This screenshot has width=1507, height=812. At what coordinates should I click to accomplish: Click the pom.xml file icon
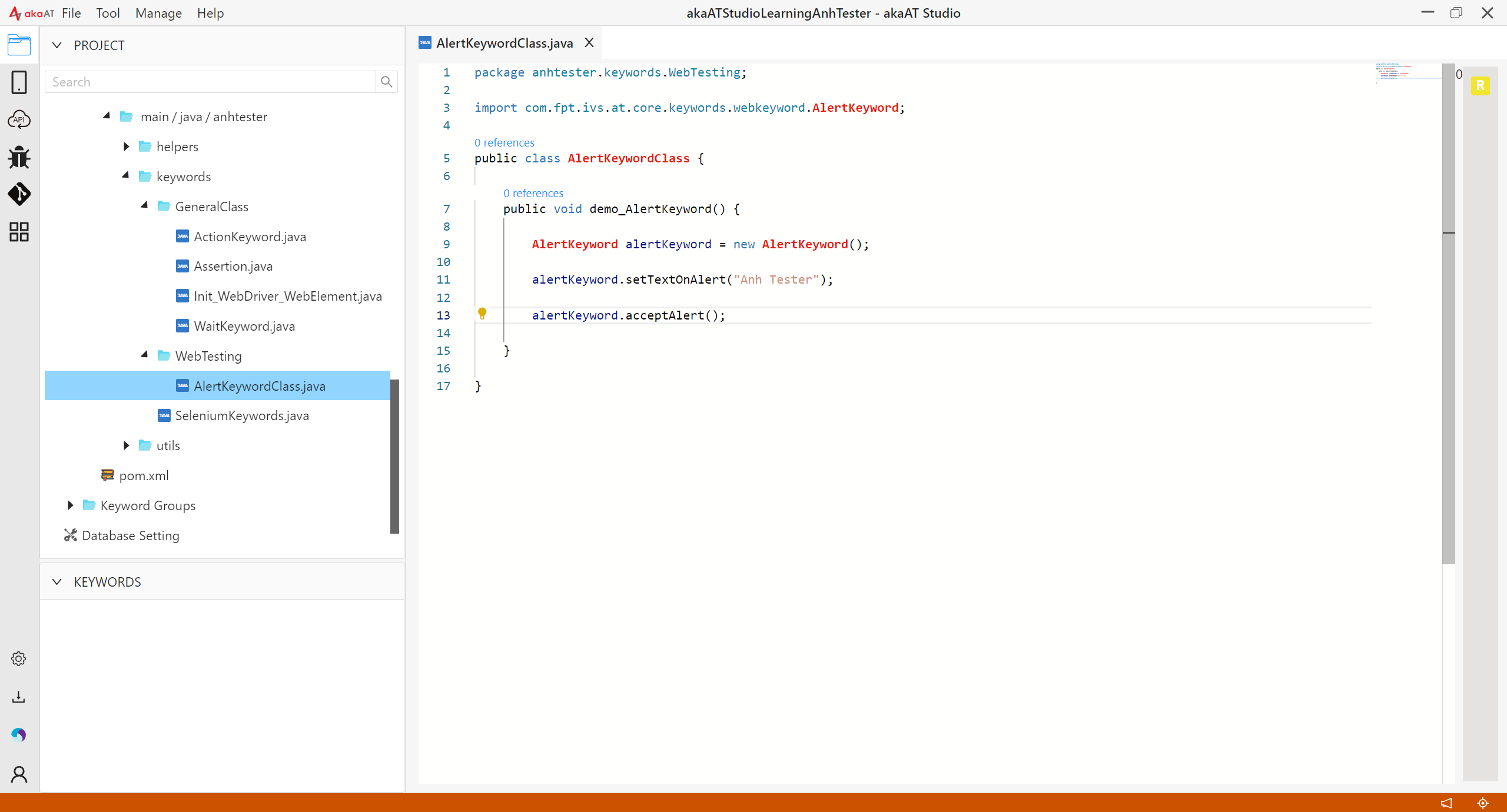107,475
